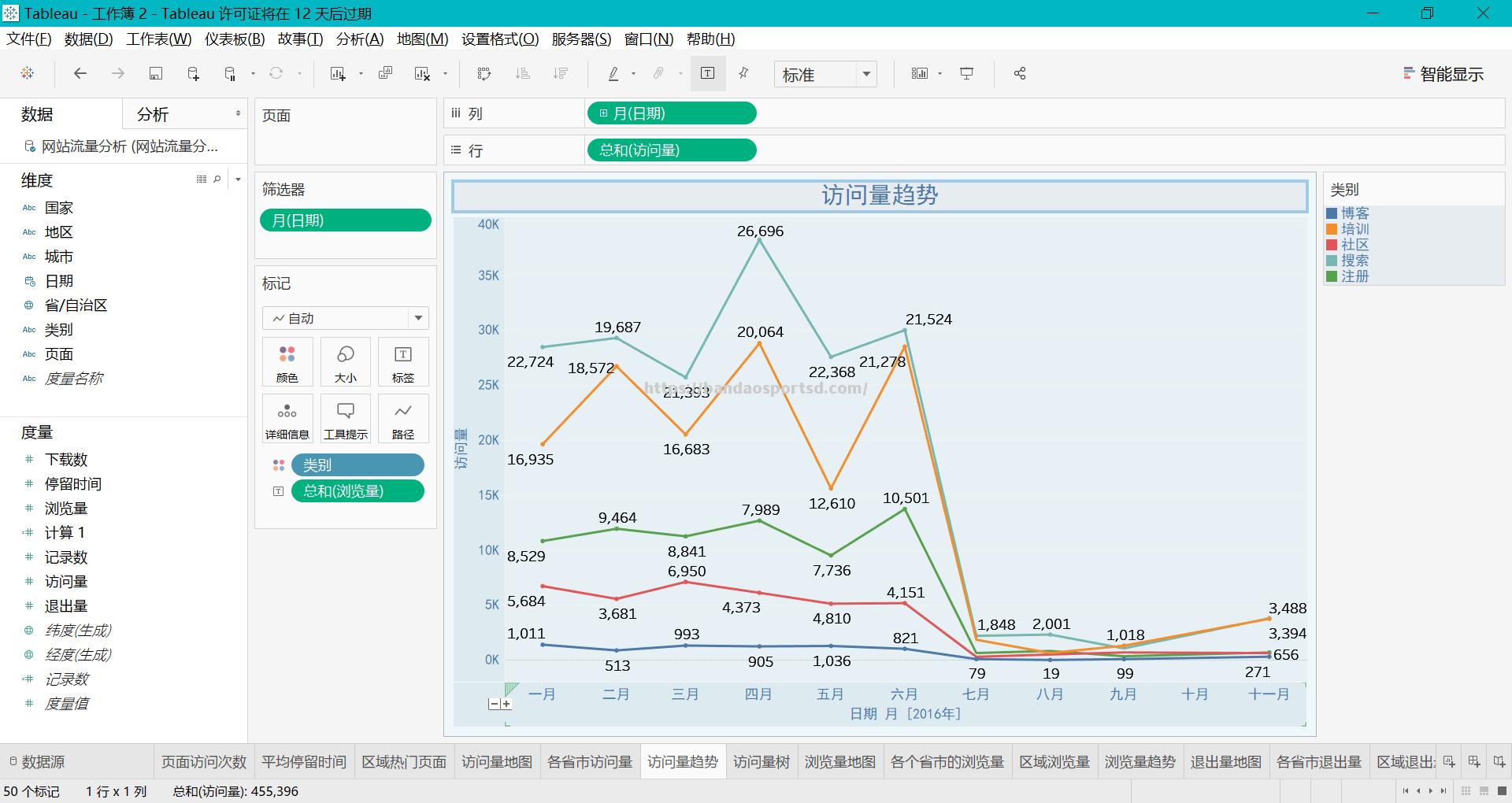
Task: Open clear sheet icon's dropdown arrow
Action: click(445, 74)
